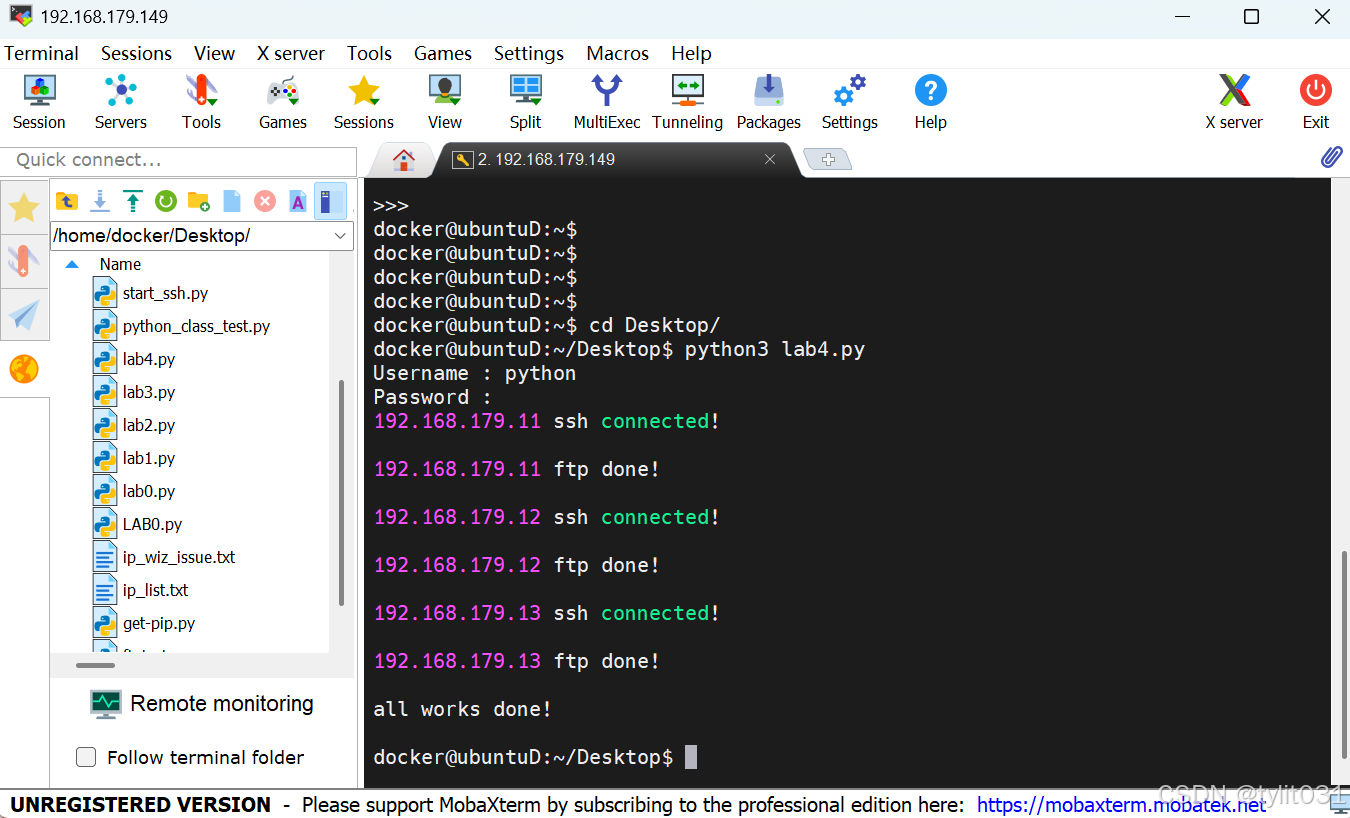The width and height of the screenshot is (1350, 818).
Task: Open the paper plane macros sidebar tab
Action: pos(24,315)
